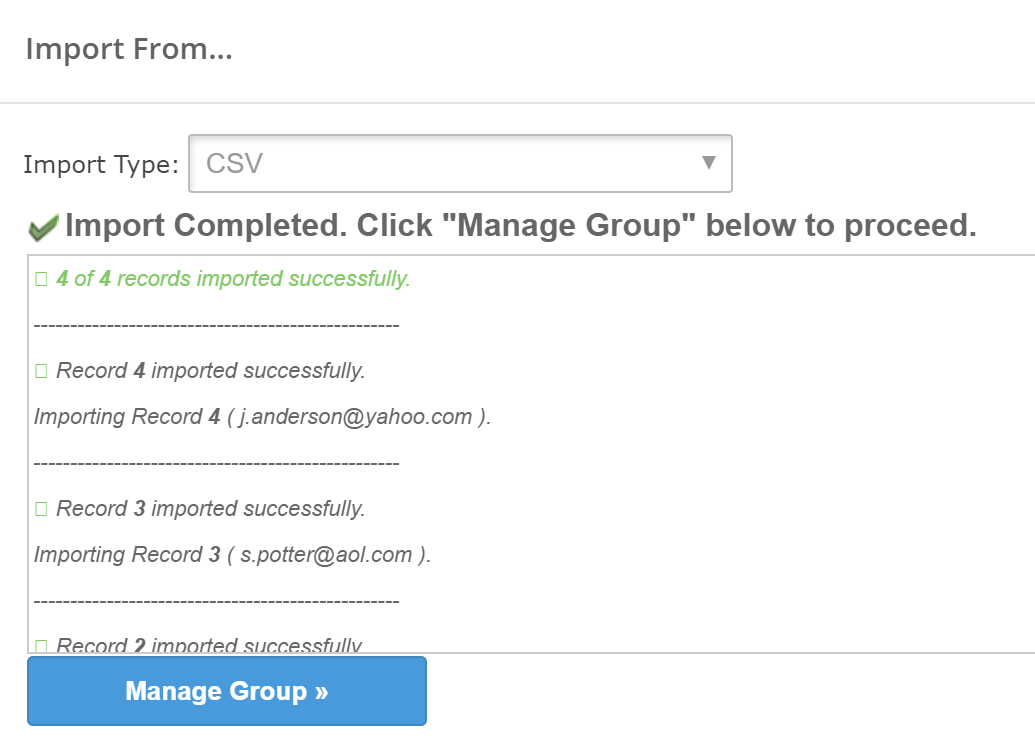Click the 'Import Type:' label
1035x747 pixels.
click(100, 164)
